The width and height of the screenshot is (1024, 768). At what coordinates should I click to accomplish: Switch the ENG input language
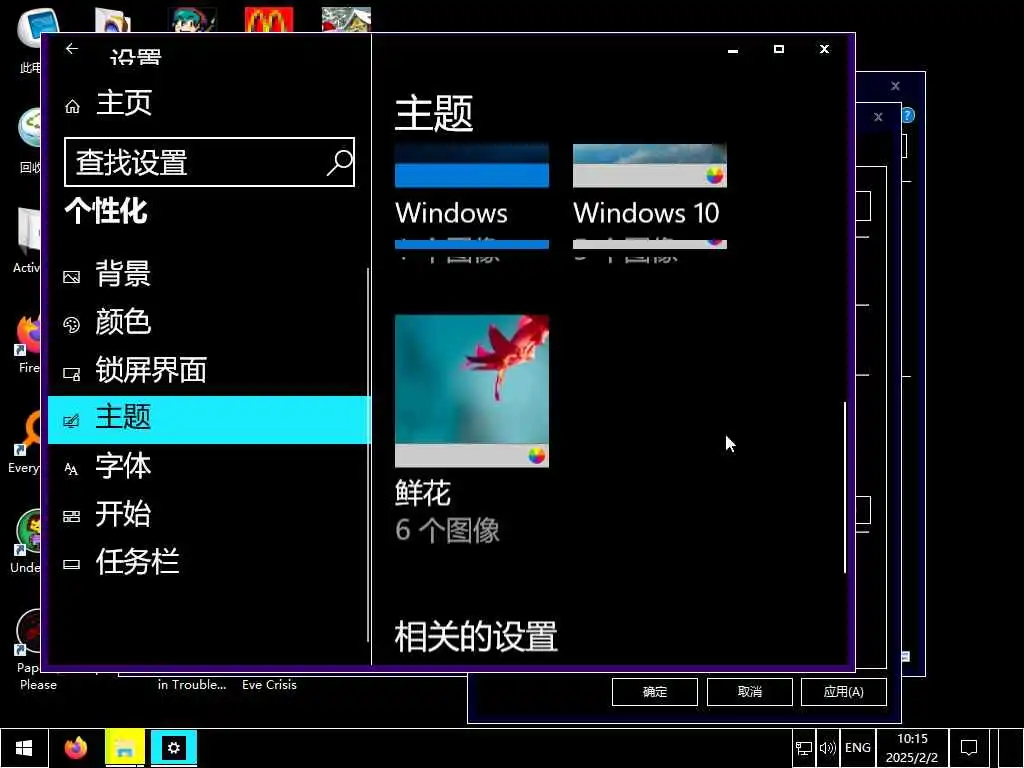(x=857, y=748)
